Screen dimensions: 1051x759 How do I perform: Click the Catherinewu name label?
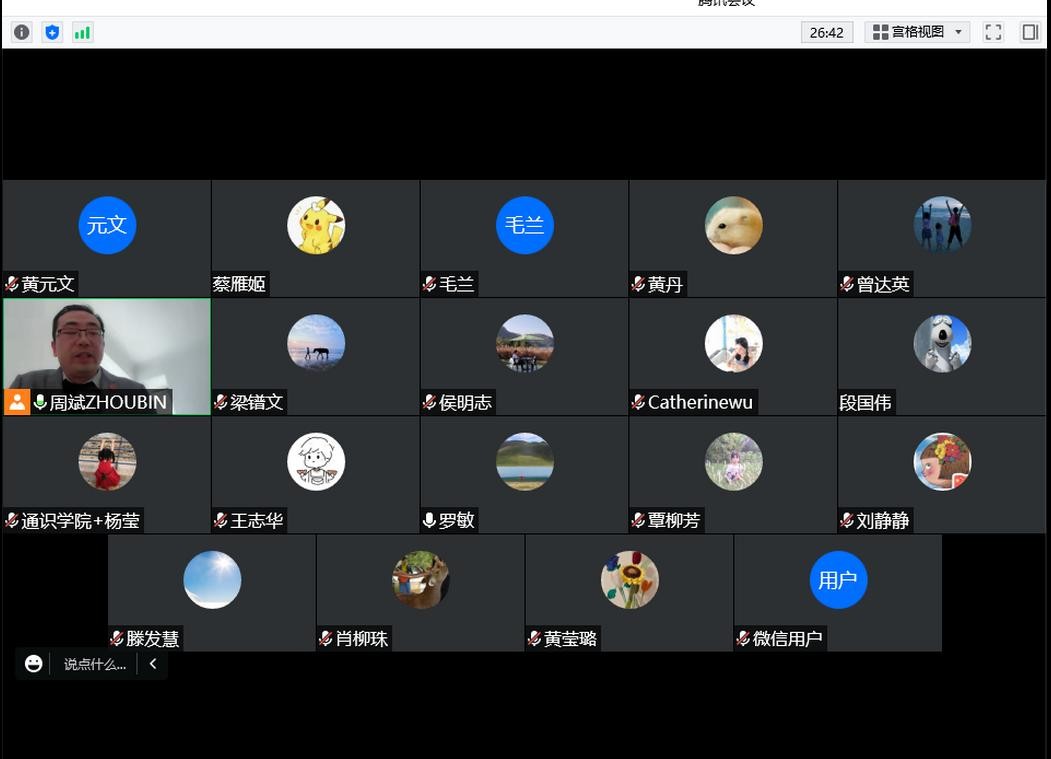click(x=700, y=402)
